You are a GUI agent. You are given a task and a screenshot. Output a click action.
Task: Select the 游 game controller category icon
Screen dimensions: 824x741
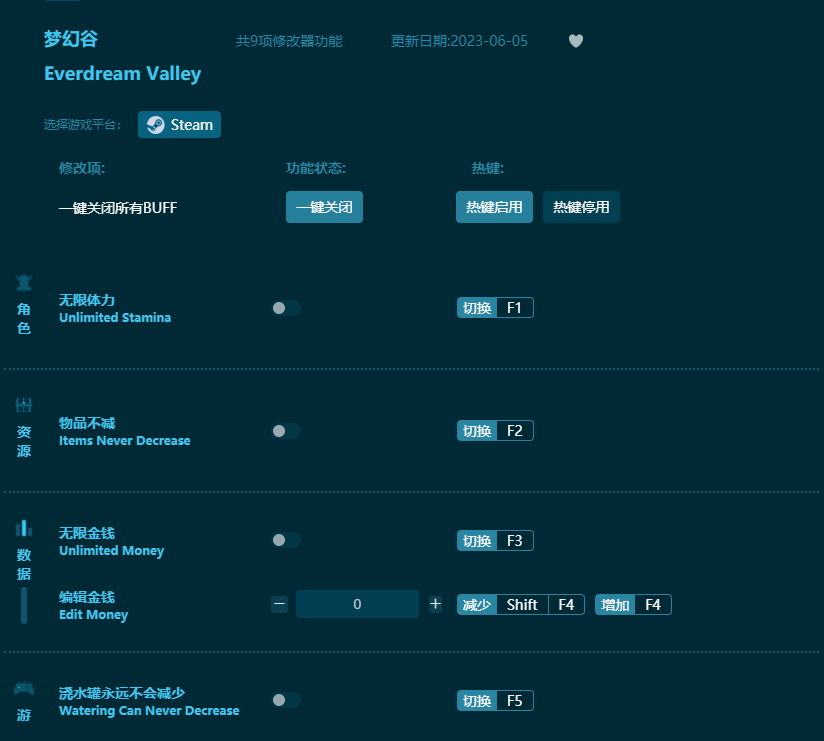pyautogui.click(x=24, y=688)
